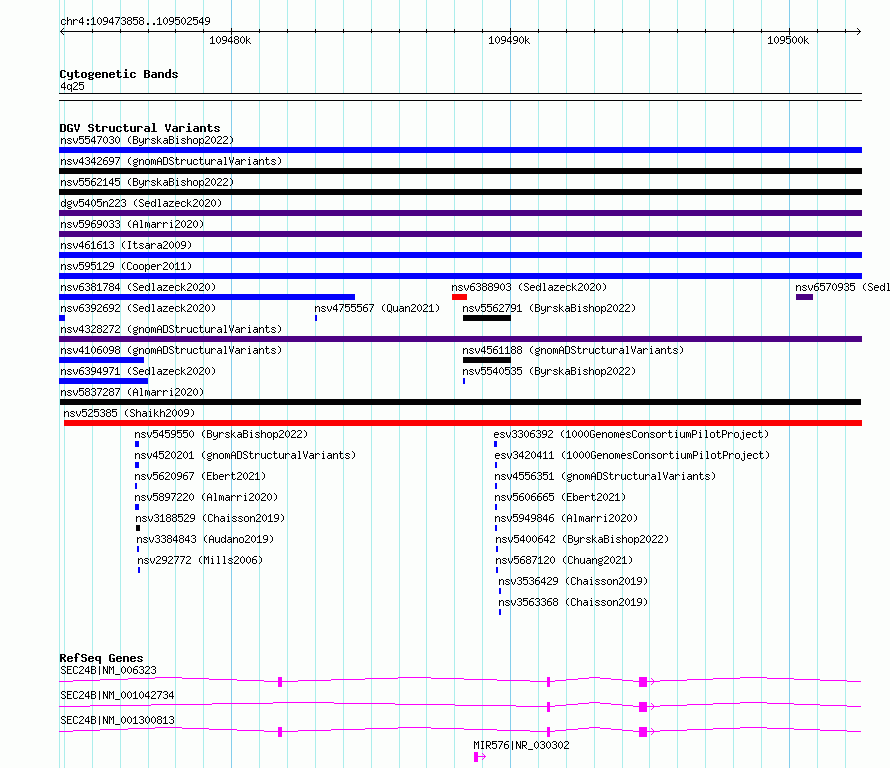Select nsv525385 (Shaikh2009) label
This screenshot has height=768, width=890.
coord(129,413)
